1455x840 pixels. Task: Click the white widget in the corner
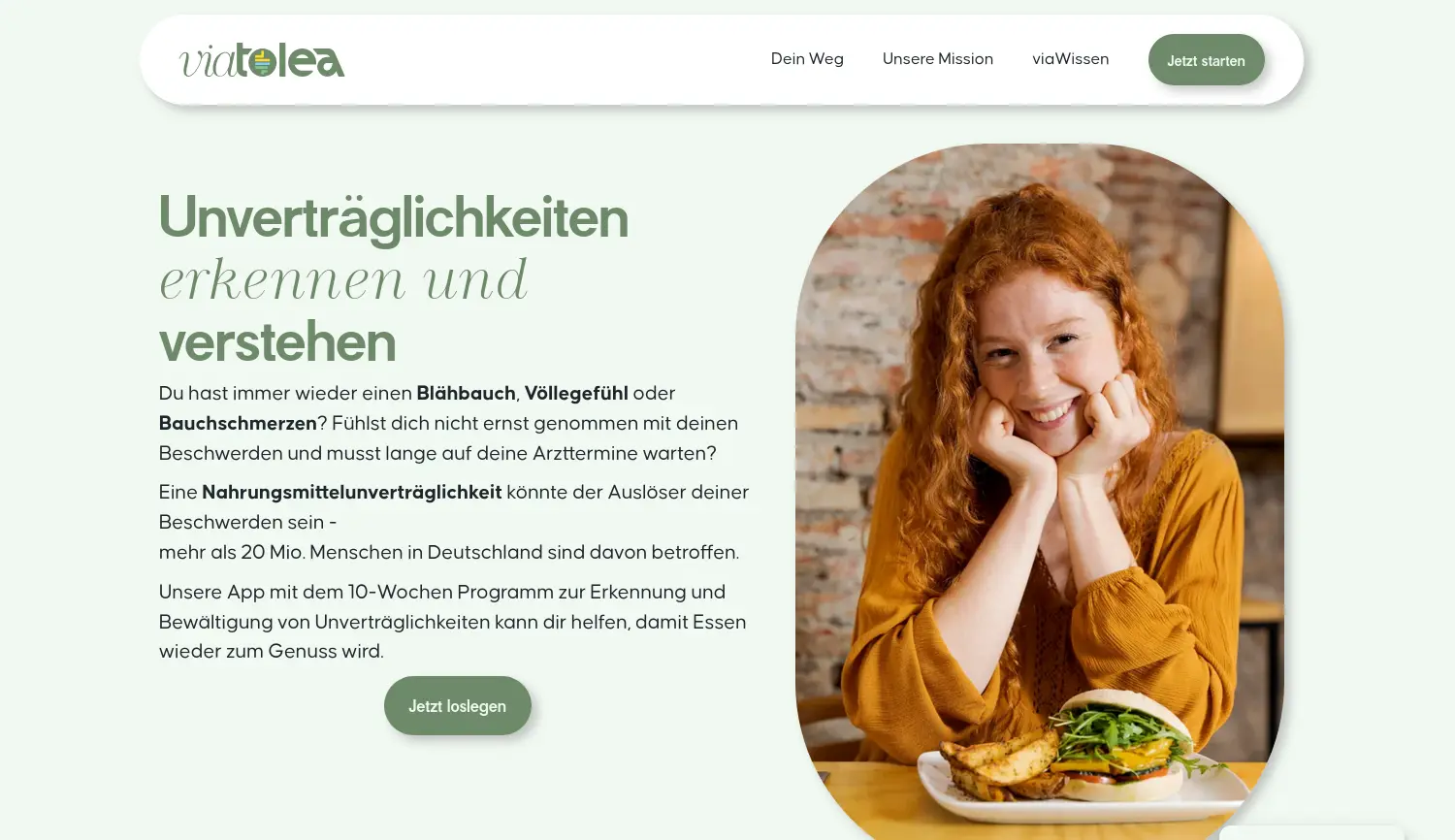(x=1311, y=833)
